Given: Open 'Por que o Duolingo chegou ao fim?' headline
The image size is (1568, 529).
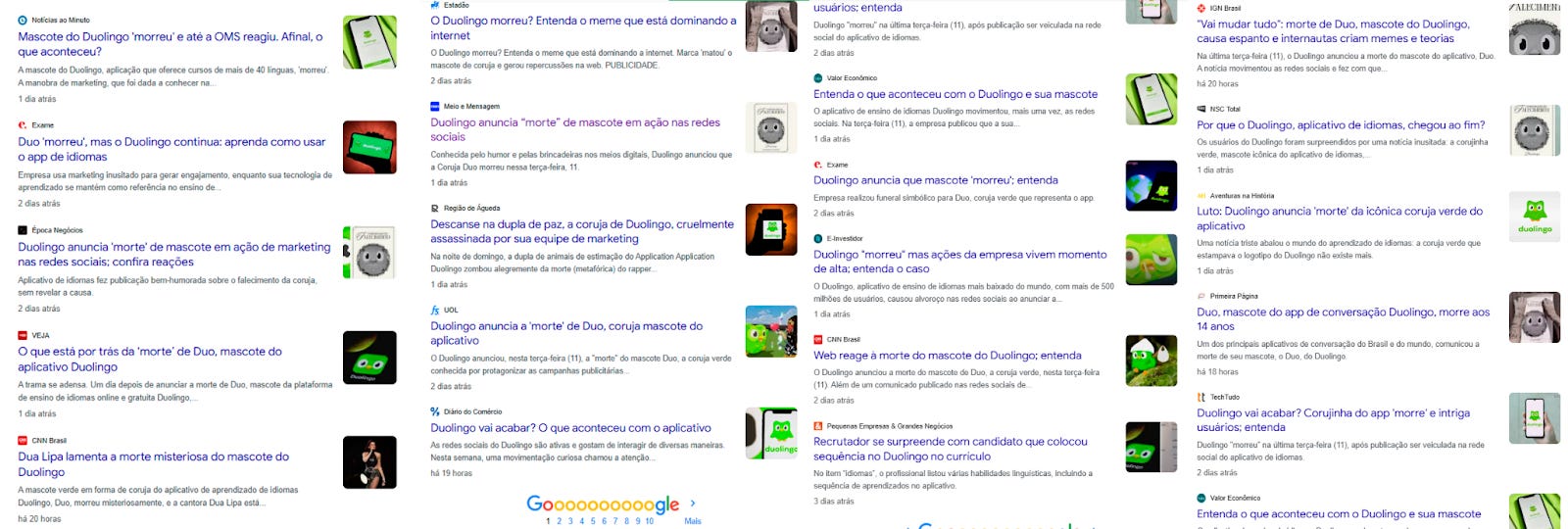Looking at the screenshot, I should (1341, 125).
